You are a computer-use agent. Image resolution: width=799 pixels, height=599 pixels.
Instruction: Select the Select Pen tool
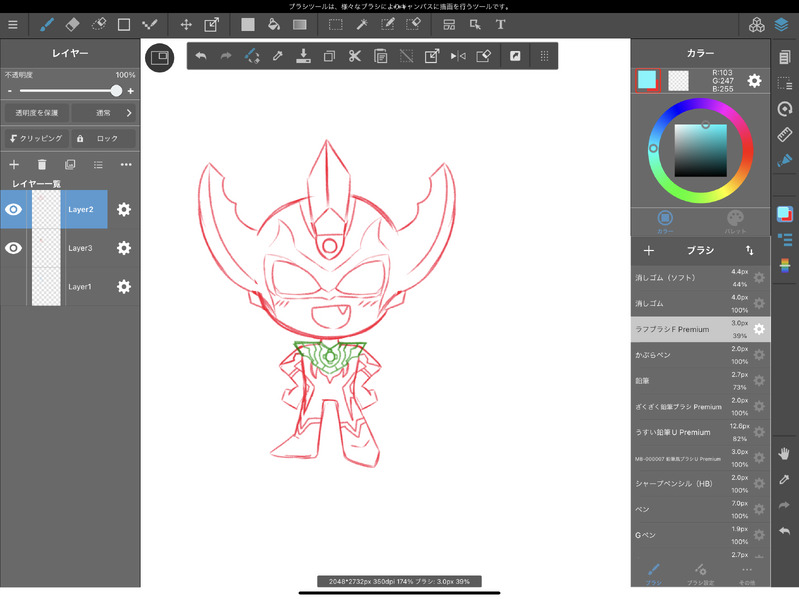(388, 24)
